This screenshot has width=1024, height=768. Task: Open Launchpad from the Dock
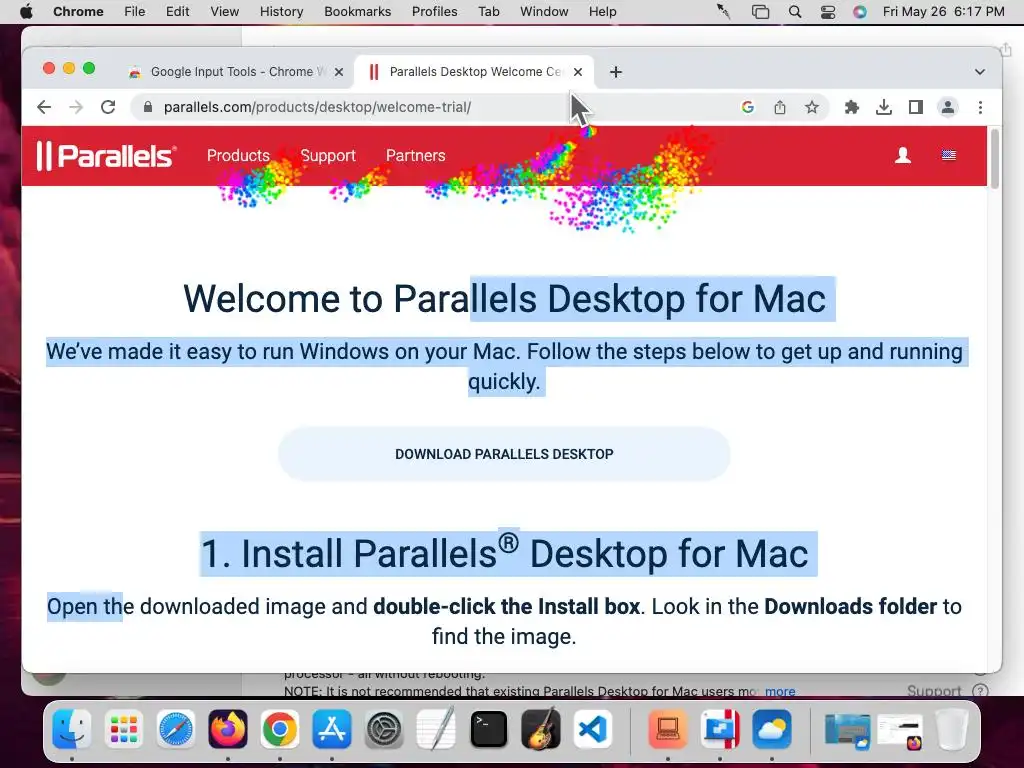coord(123,729)
